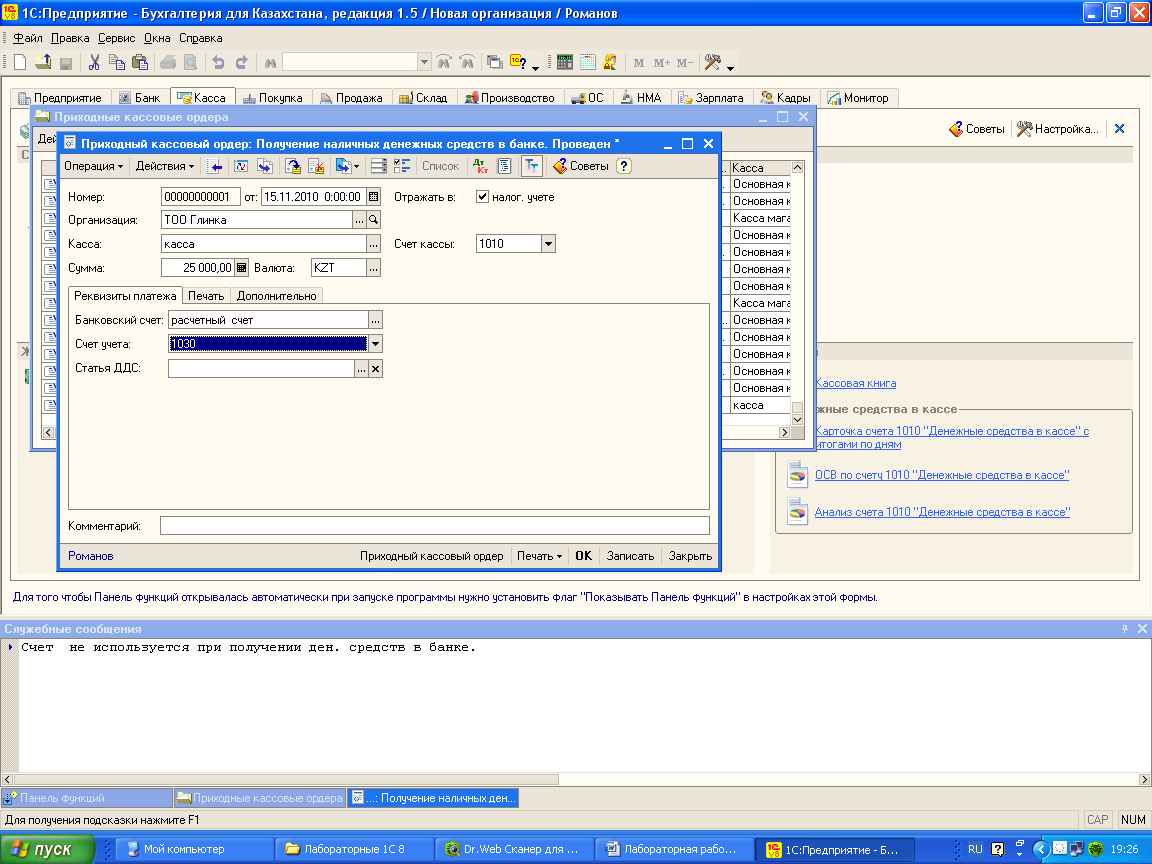Click the Re-post document icon in order toolbar
Image resolution: width=1152 pixels, height=864 pixels.
pos(241,166)
